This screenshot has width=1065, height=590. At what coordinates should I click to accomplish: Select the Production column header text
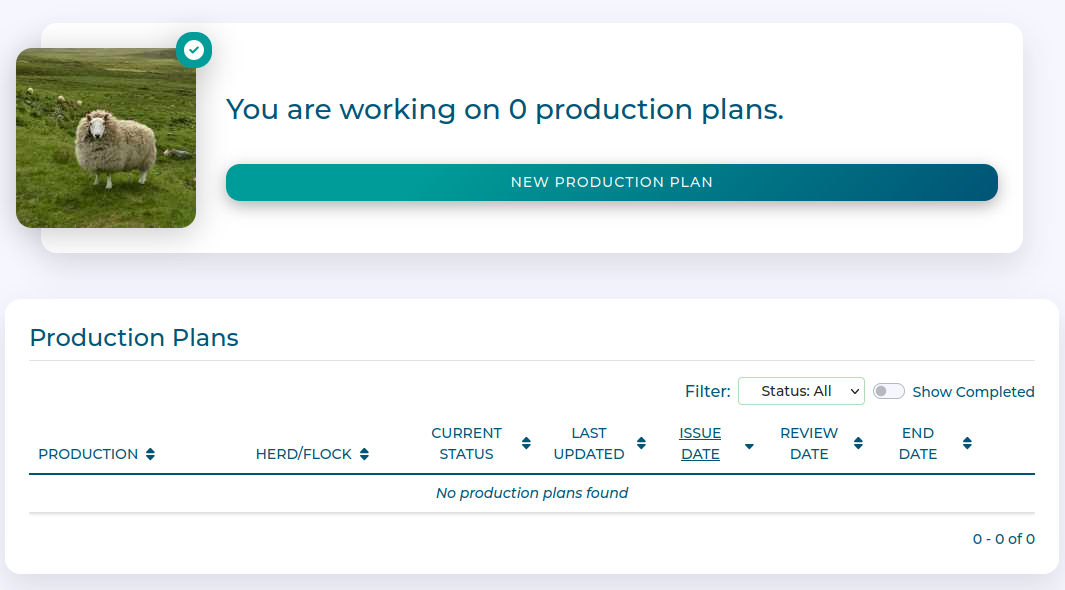point(88,454)
